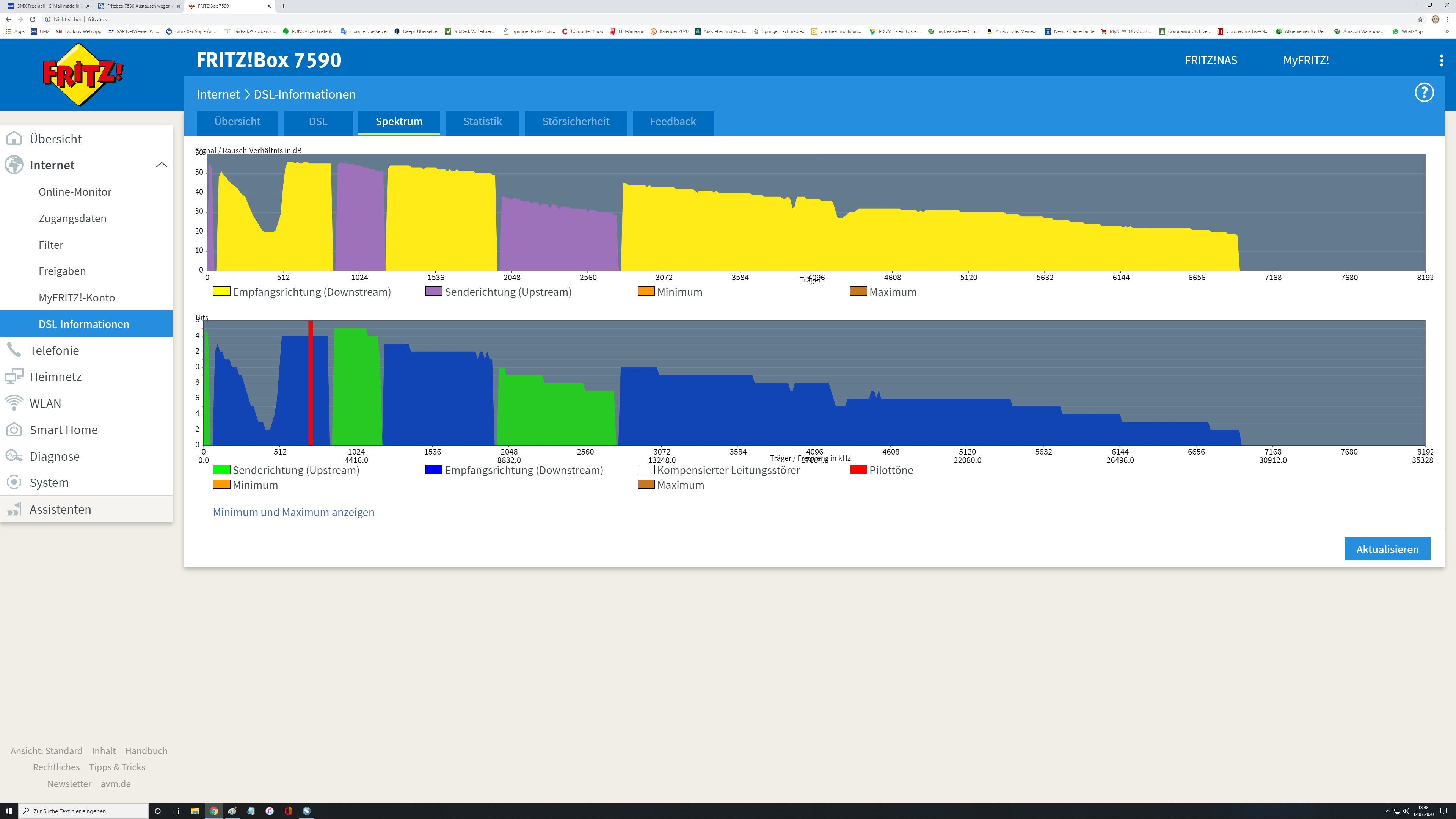Screen dimensions: 1456x819
Task: Switch to the Statistik tab
Action: (x=482, y=121)
